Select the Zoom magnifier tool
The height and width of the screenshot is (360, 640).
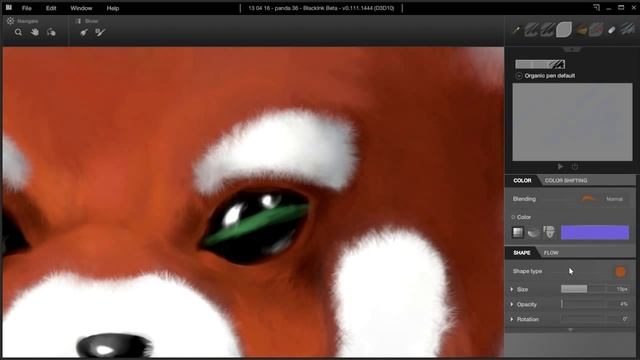(x=18, y=32)
